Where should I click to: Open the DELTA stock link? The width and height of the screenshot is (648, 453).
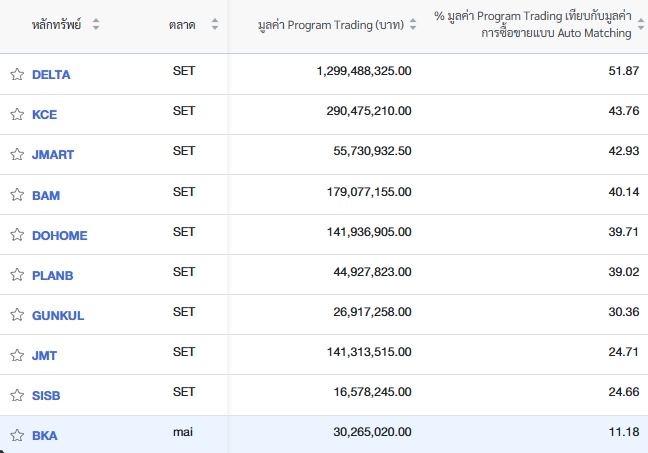tap(51, 75)
